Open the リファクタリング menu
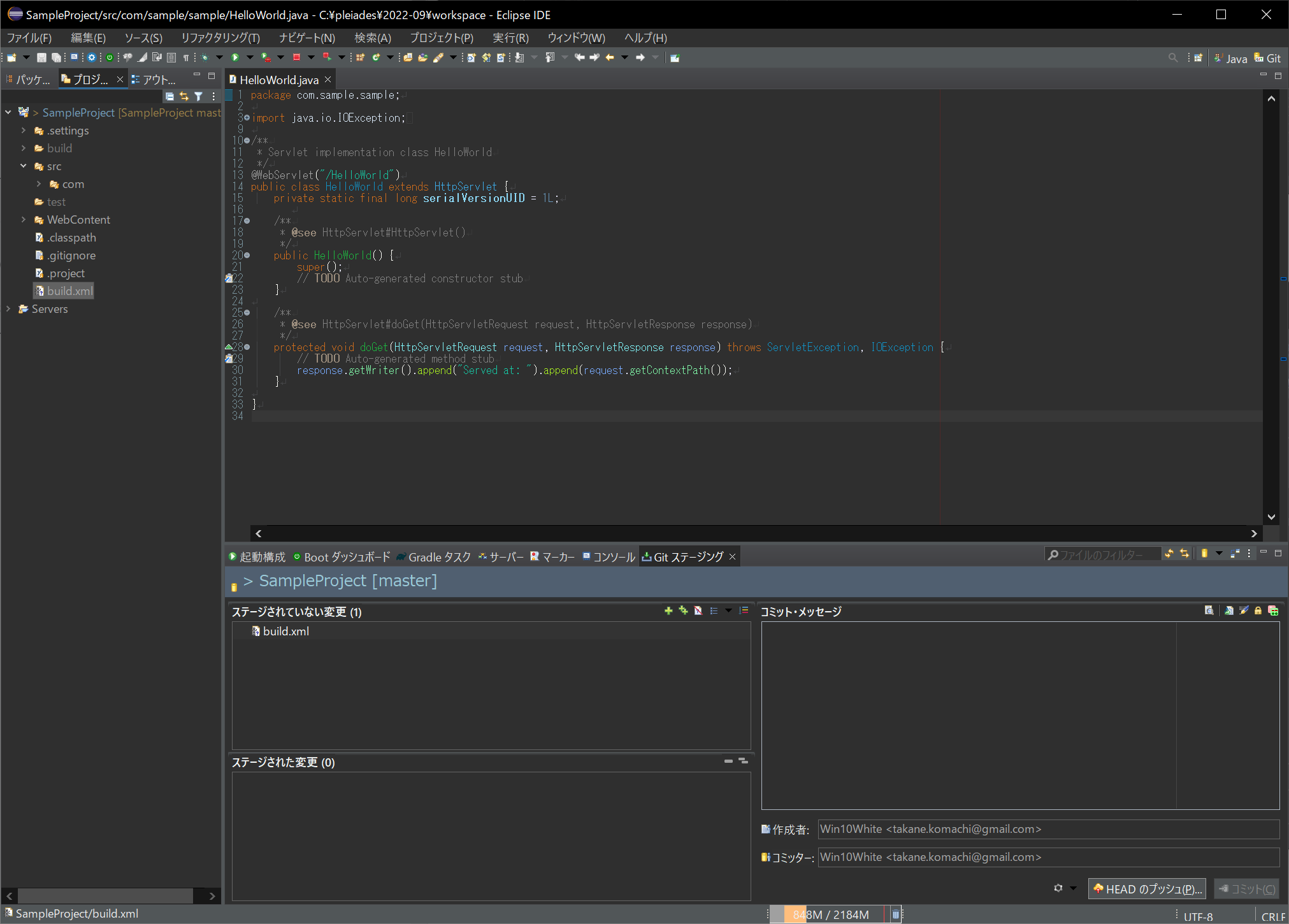 pyautogui.click(x=220, y=38)
